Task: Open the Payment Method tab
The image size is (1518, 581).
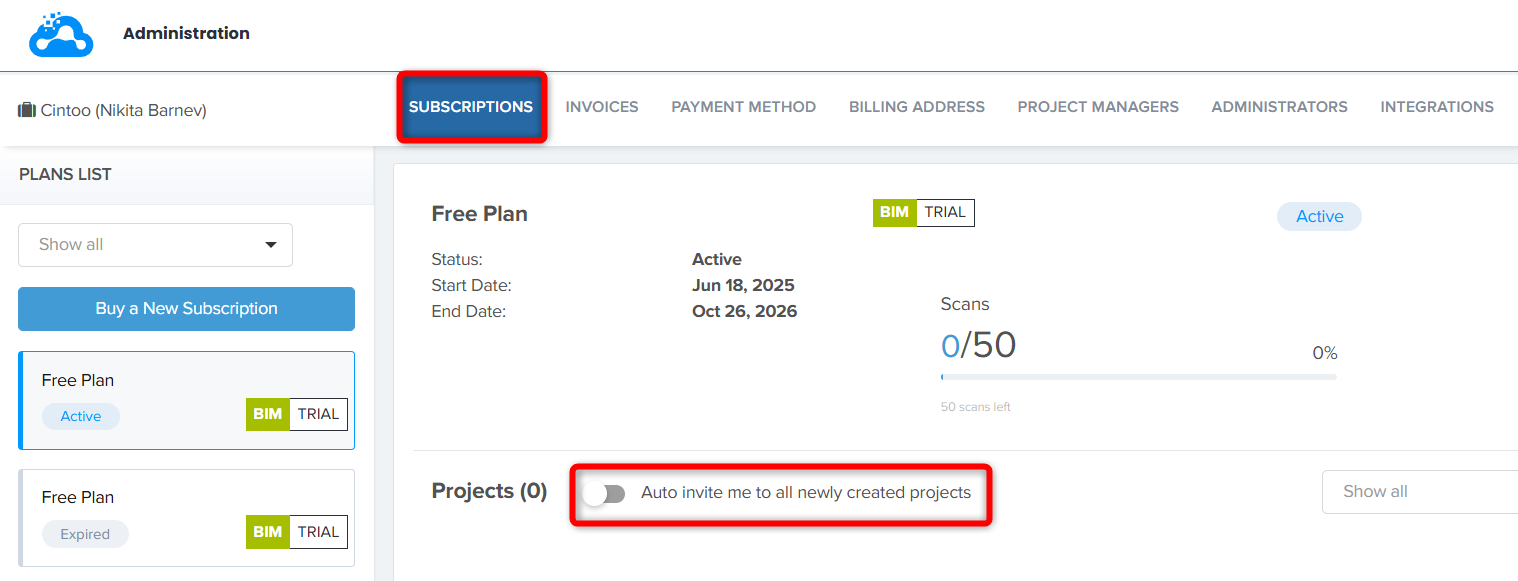Action: coord(743,107)
